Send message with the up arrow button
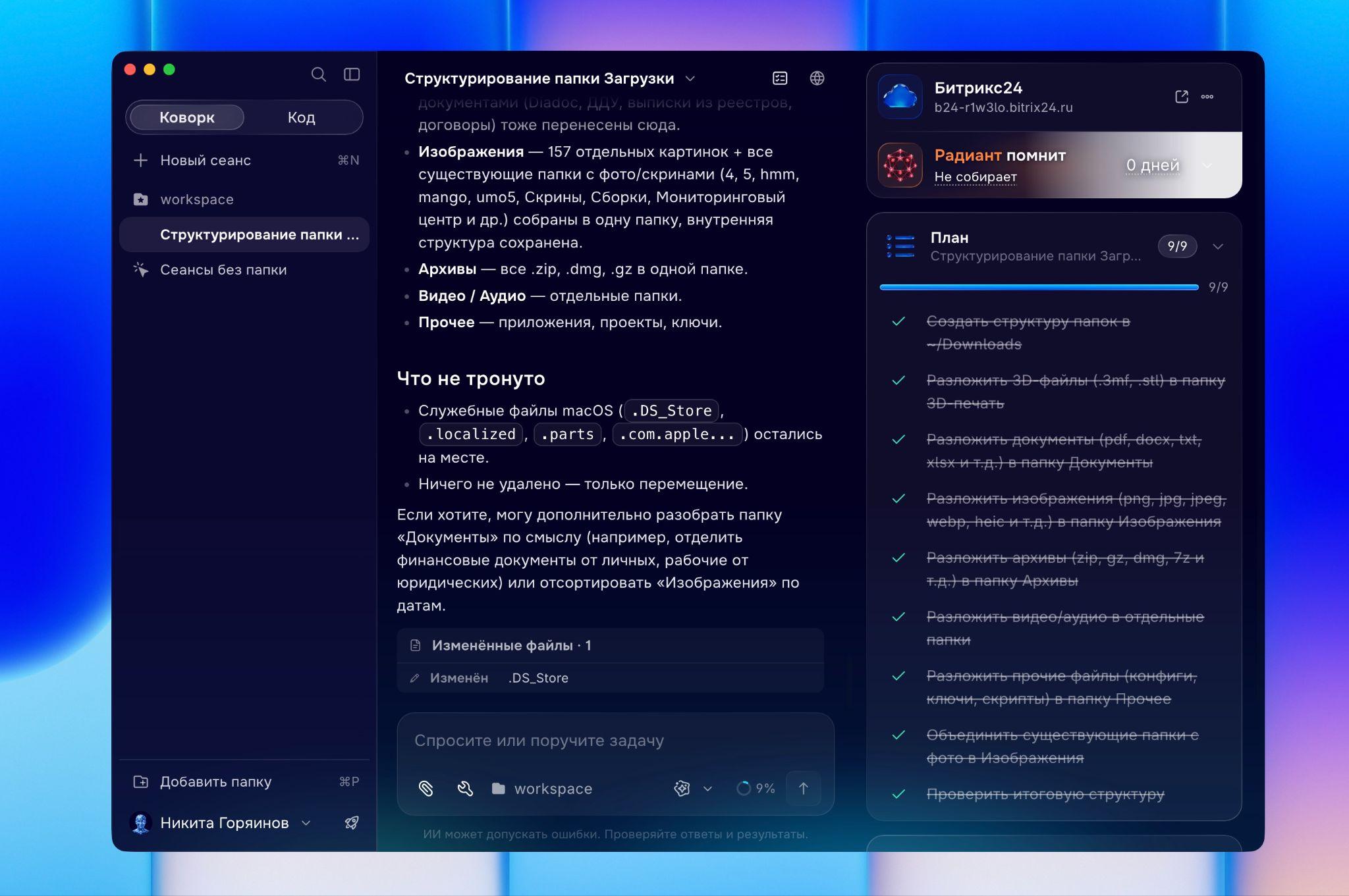Image resolution: width=1349 pixels, height=896 pixels. click(x=804, y=788)
